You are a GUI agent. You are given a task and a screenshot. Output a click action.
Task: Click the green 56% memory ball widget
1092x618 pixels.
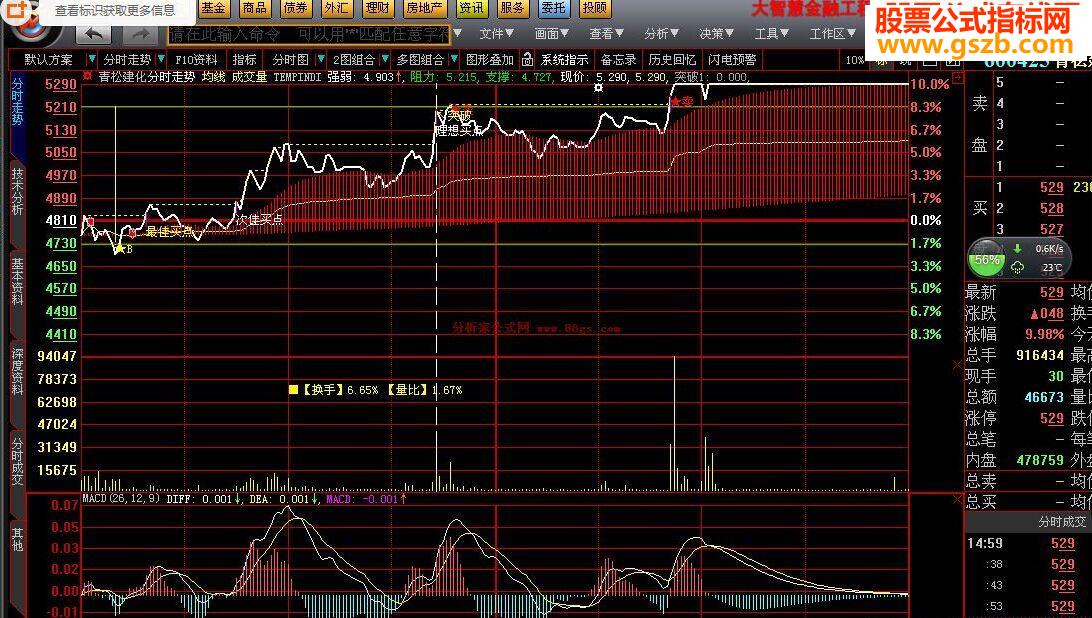click(x=987, y=259)
